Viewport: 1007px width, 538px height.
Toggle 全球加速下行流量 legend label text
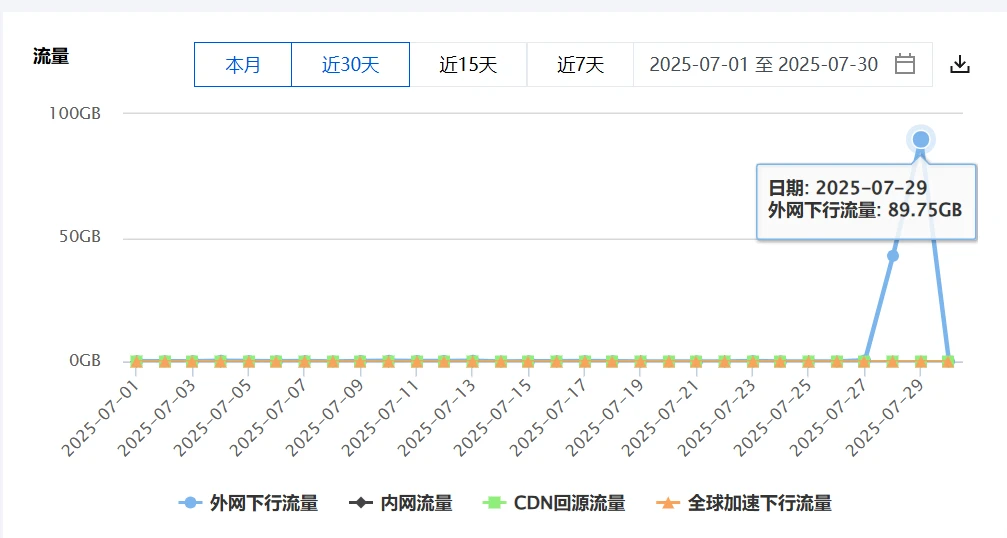pyautogui.click(x=759, y=503)
